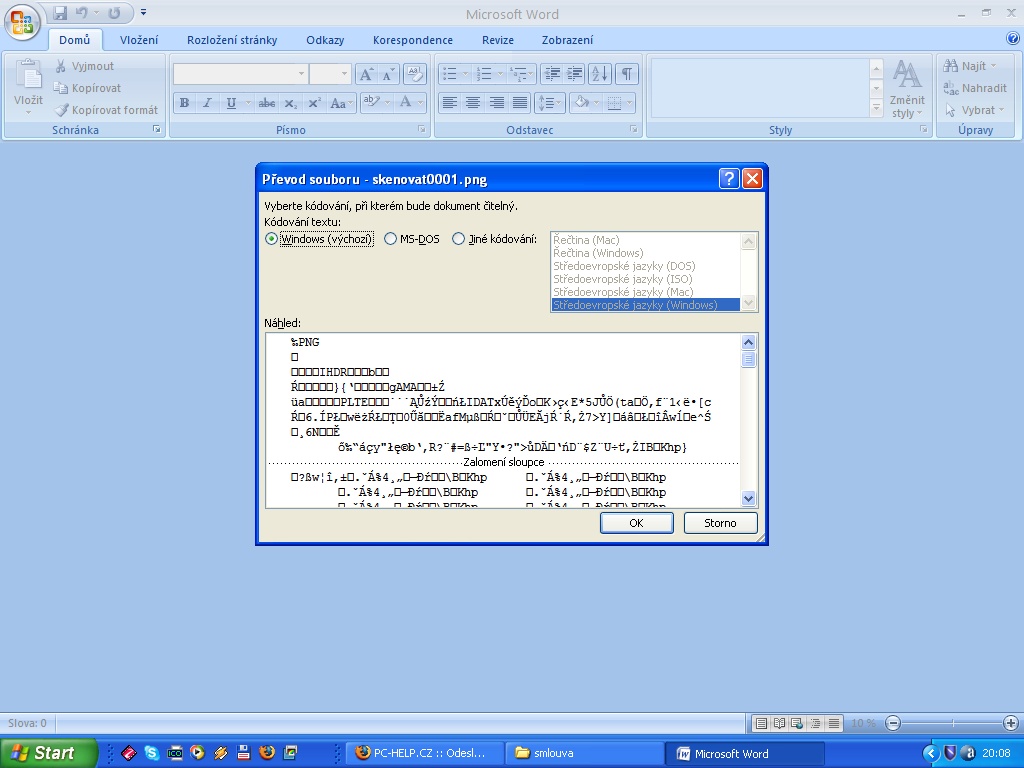
Task: Open Firefox from the quick launch bar
Action: click(x=266, y=753)
